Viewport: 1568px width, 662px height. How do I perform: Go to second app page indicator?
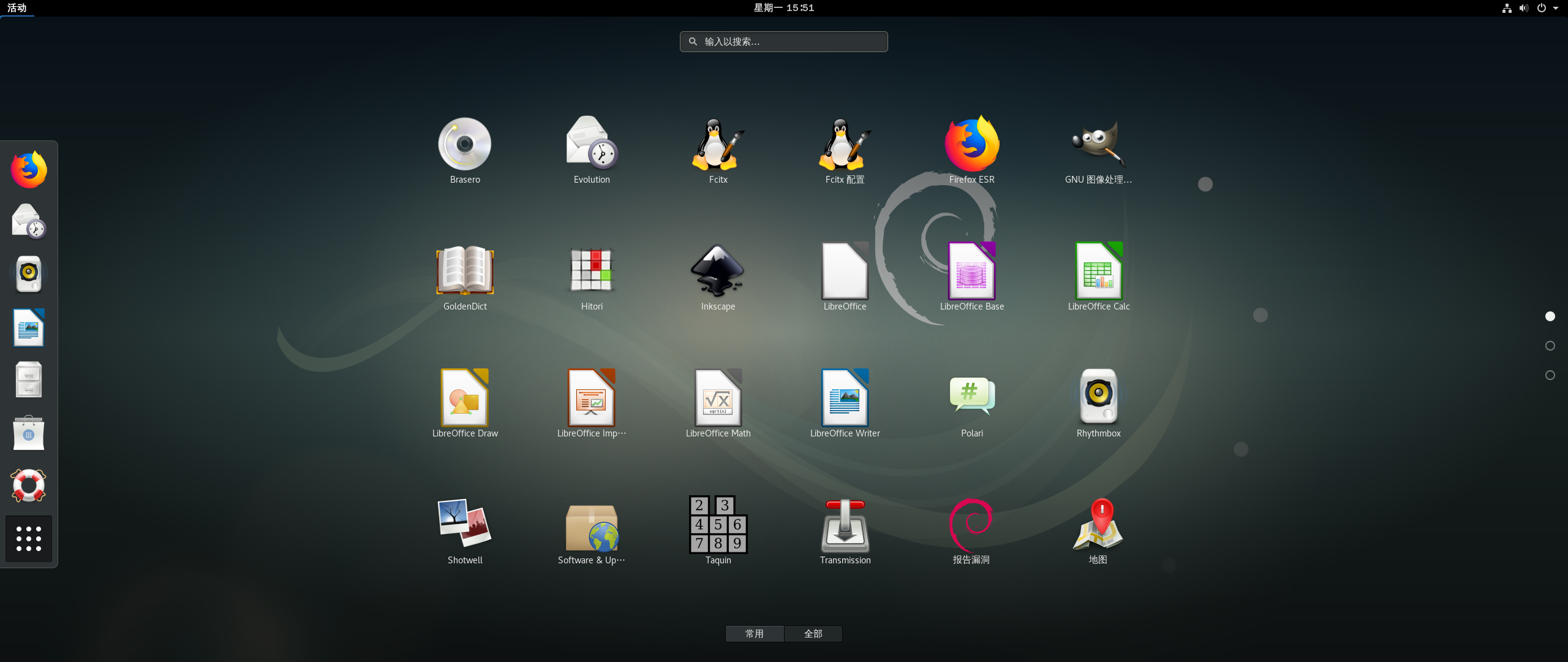(x=1550, y=346)
